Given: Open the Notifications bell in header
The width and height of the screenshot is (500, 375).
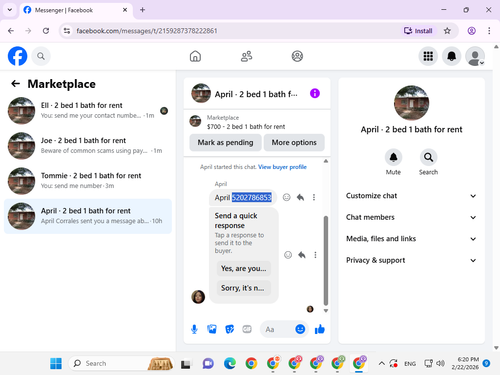Looking at the screenshot, I should [x=451, y=56].
